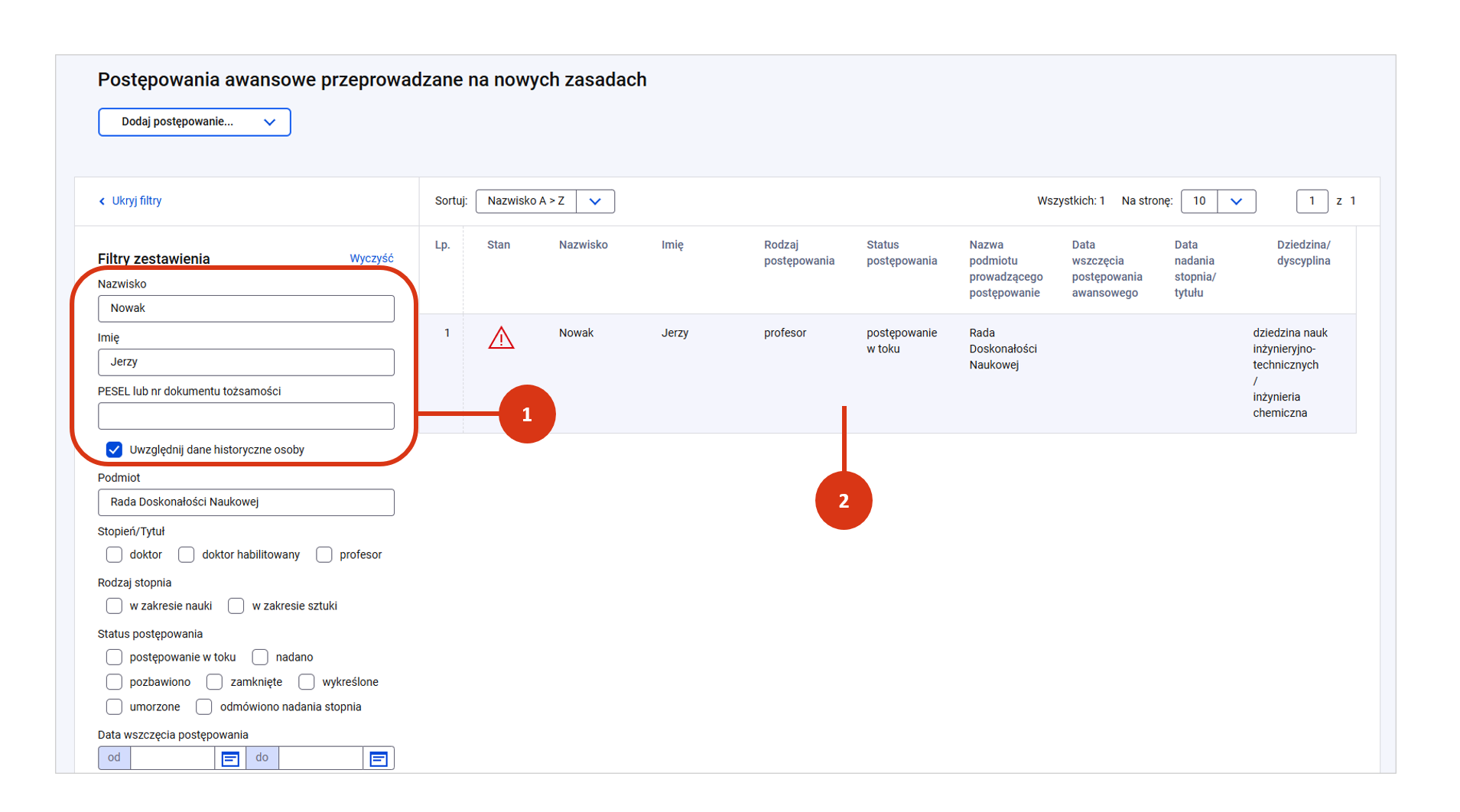The height and width of the screenshot is (812, 1460).
Task: Check the 'doktor habilitowany' checkbox
Action: [x=186, y=554]
